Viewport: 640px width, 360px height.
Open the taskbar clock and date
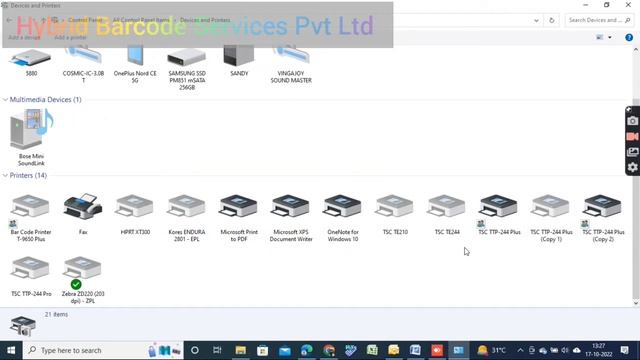599,350
